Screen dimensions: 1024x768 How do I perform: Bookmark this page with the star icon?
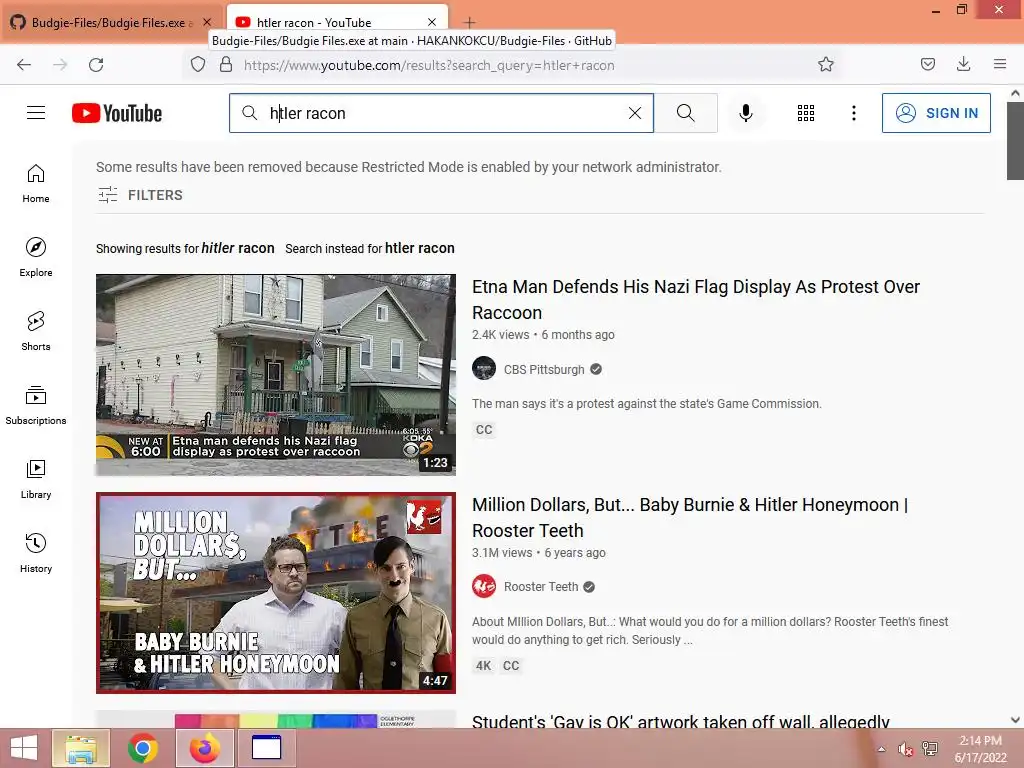click(826, 64)
